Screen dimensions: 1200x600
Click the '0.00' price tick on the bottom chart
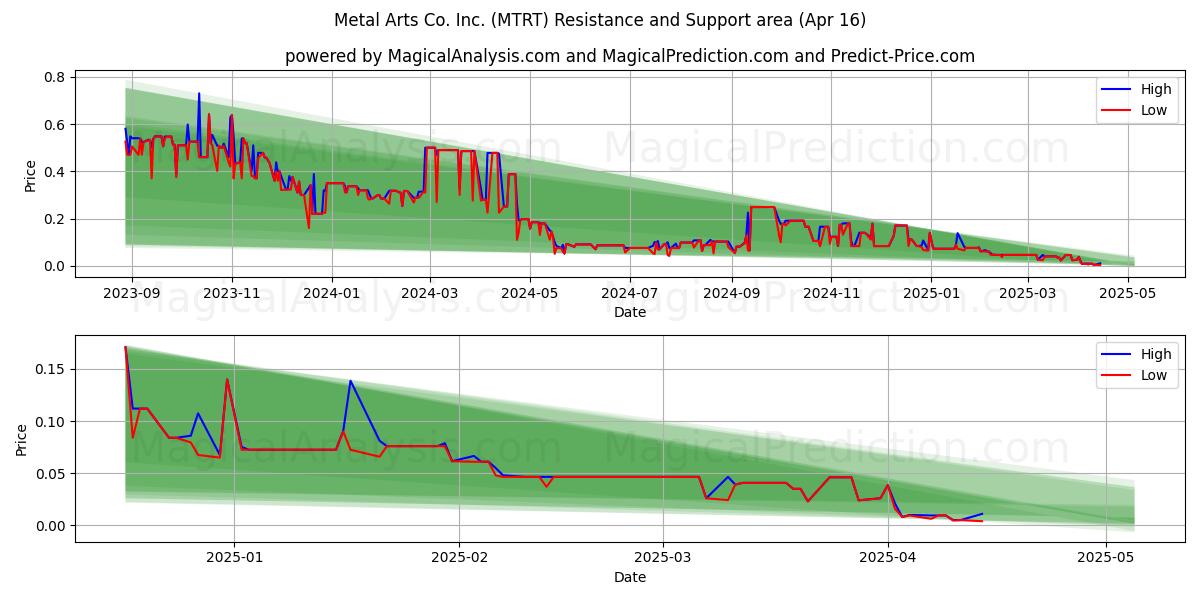pyautogui.click(x=51, y=526)
